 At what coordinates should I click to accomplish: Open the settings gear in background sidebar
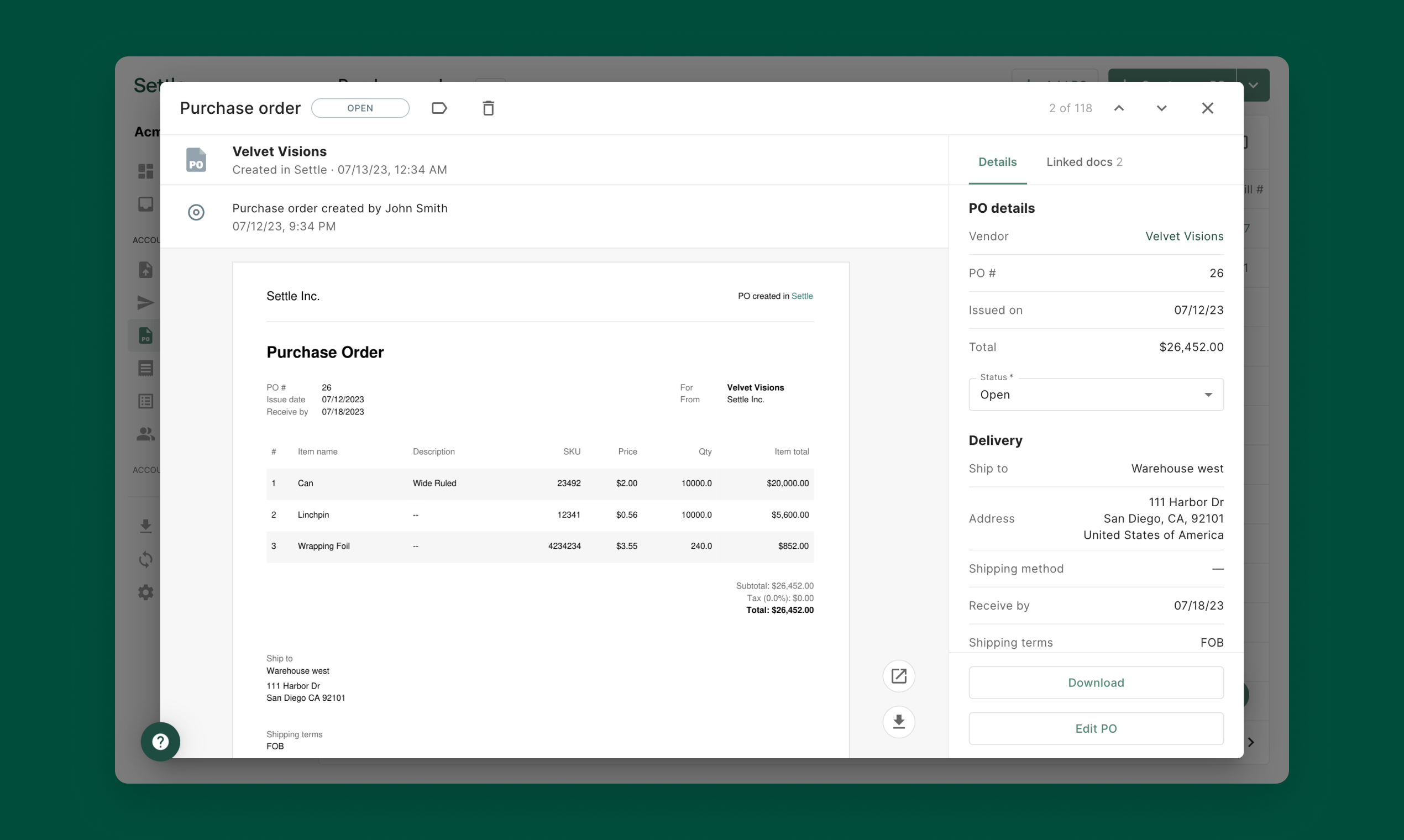[x=145, y=592]
